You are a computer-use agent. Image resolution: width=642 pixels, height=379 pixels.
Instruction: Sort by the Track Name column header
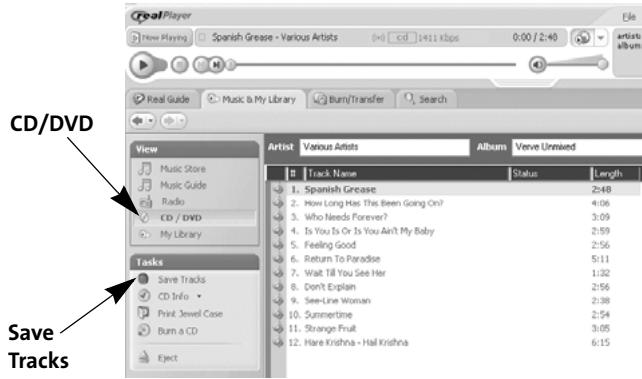407,174
